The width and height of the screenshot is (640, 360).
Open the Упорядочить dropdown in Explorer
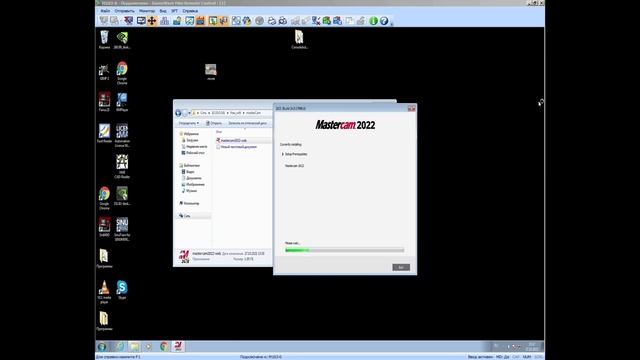coord(189,123)
